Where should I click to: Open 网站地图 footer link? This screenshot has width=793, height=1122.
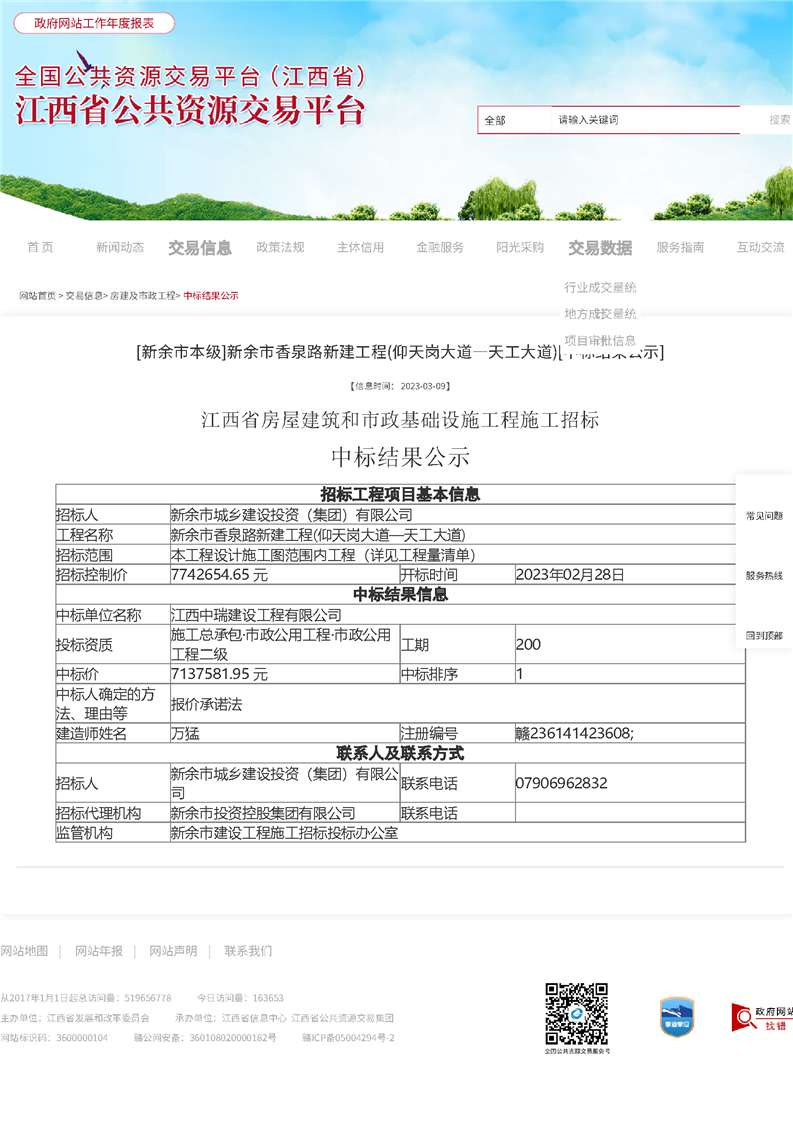(24, 951)
